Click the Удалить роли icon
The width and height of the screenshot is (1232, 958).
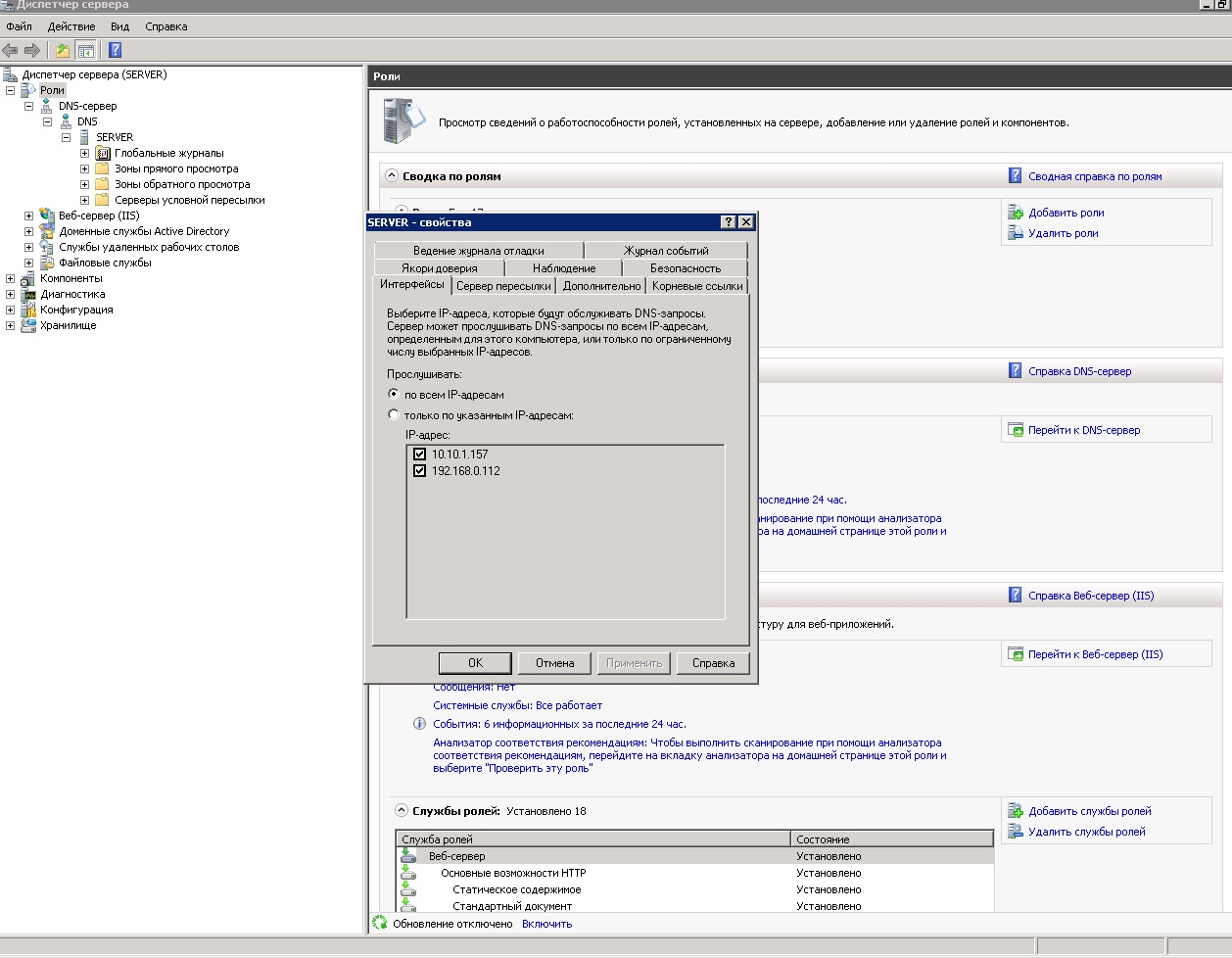(1016, 233)
